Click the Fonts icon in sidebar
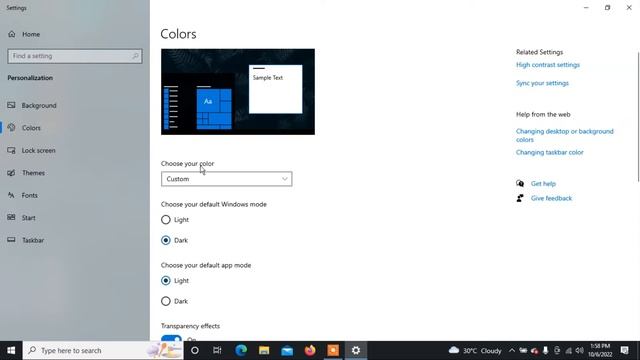 coord(11,195)
